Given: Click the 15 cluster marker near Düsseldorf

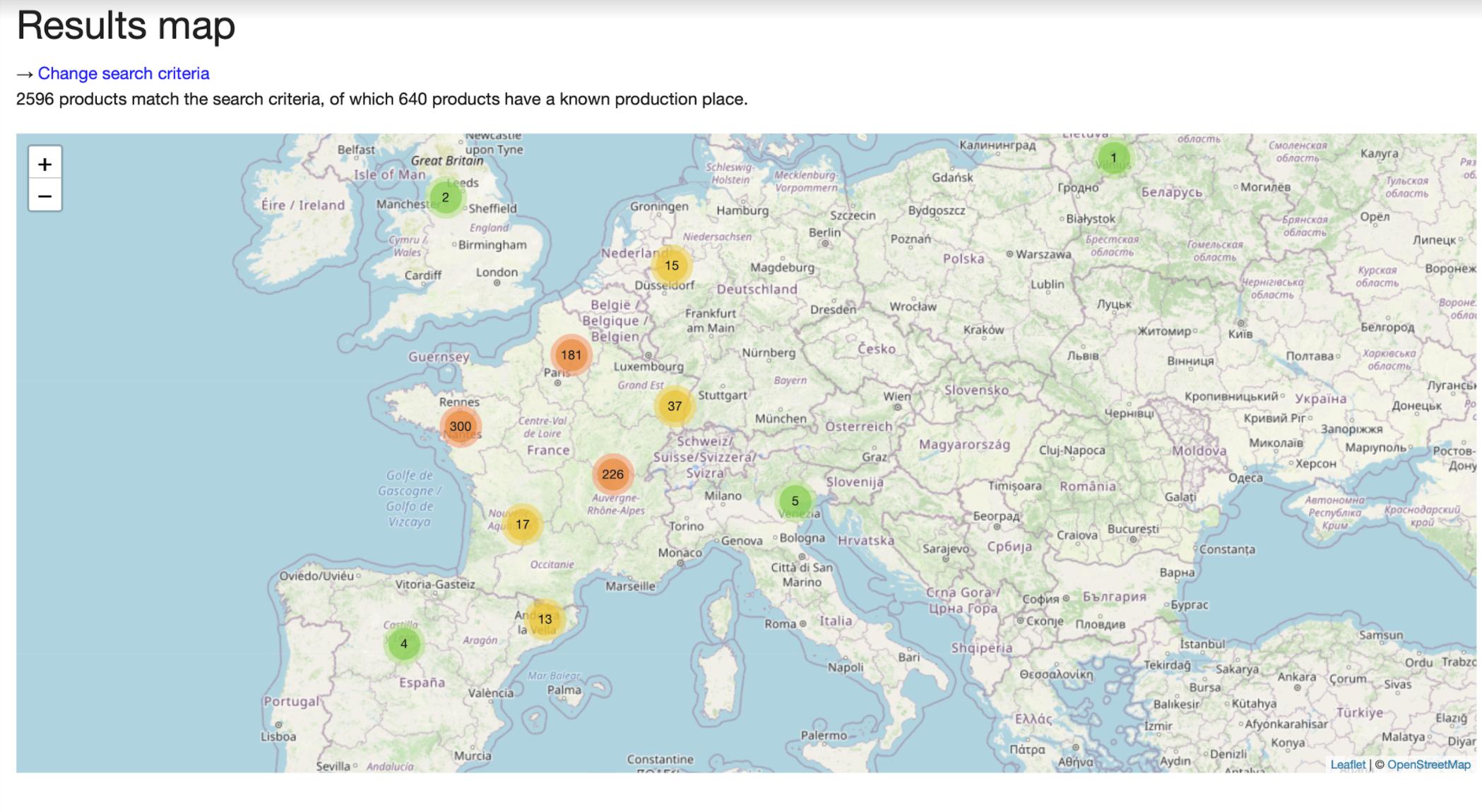Looking at the screenshot, I should pyautogui.click(x=671, y=265).
